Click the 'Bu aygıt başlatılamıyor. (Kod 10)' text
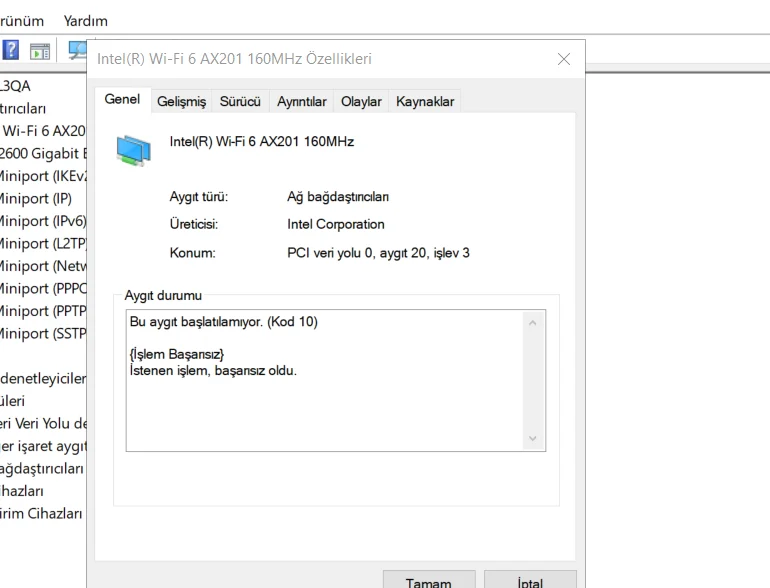 (223, 322)
